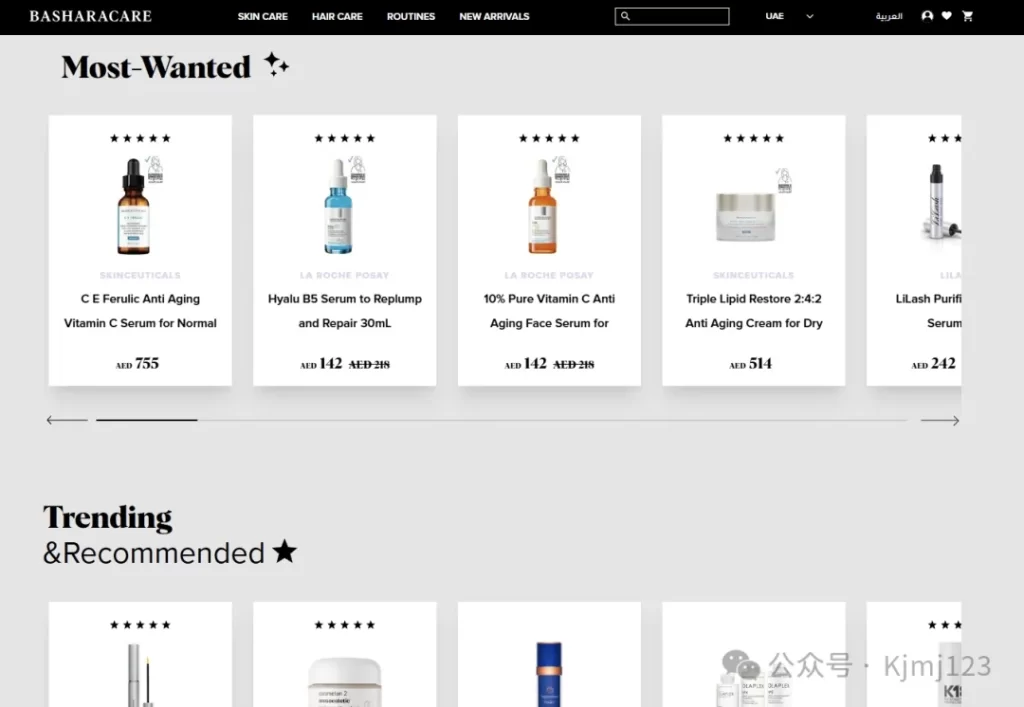The height and width of the screenshot is (707, 1024).
Task: Open the eyelash serum image under Trending
Action: (x=140, y=675)
